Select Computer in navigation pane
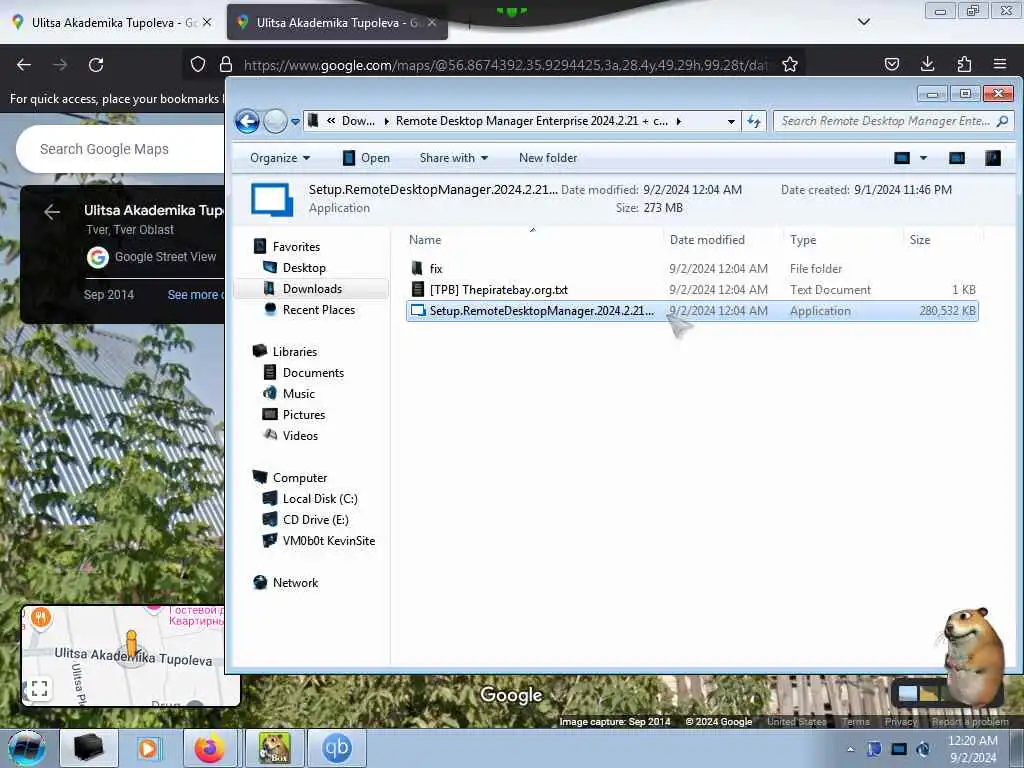Image resolution: width=1024 pixels, height=768 pixels. click(300, 477)
